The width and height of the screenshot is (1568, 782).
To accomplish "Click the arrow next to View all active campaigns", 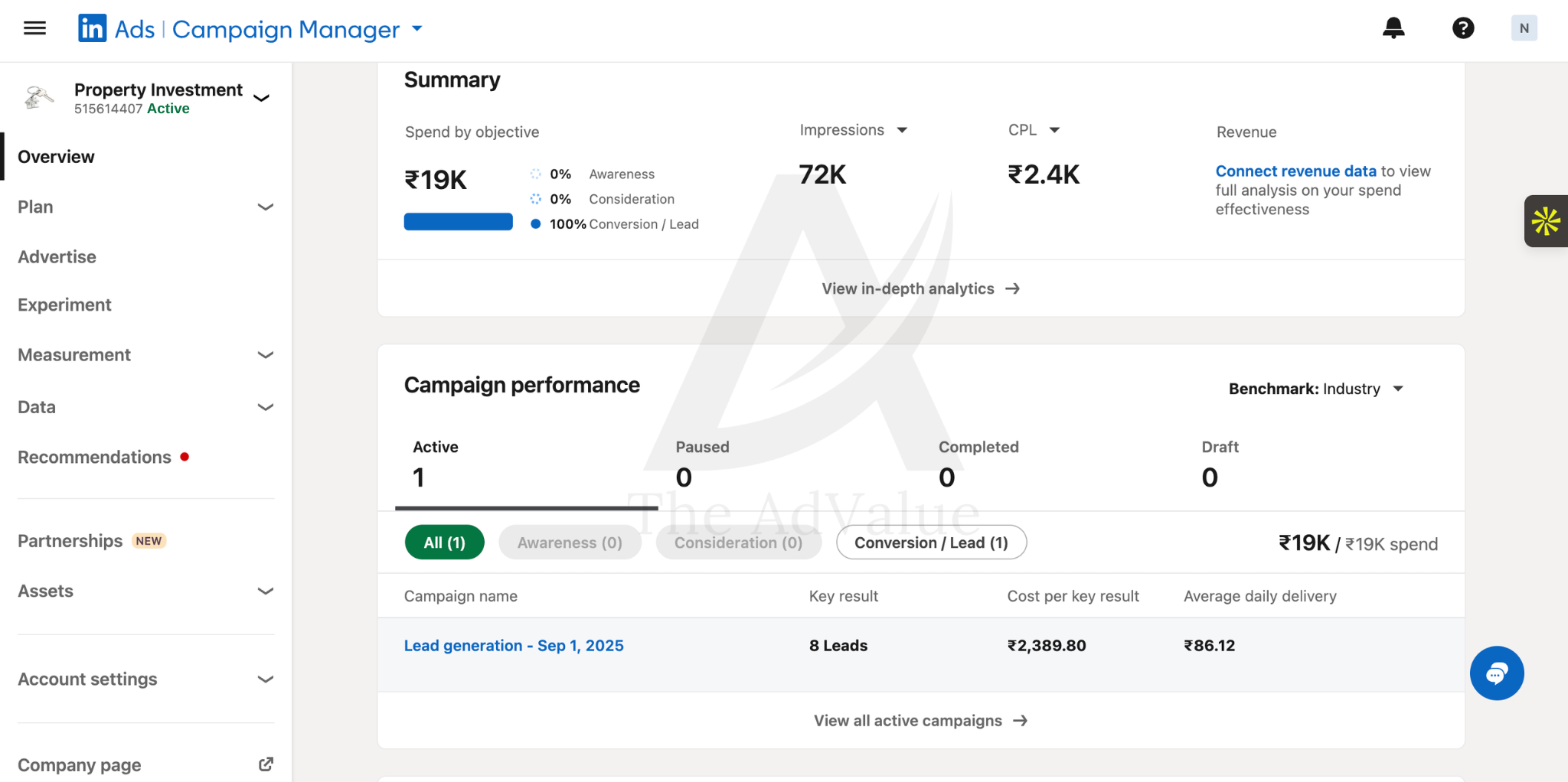I will pyautogui.click(x=1020, y=721).
